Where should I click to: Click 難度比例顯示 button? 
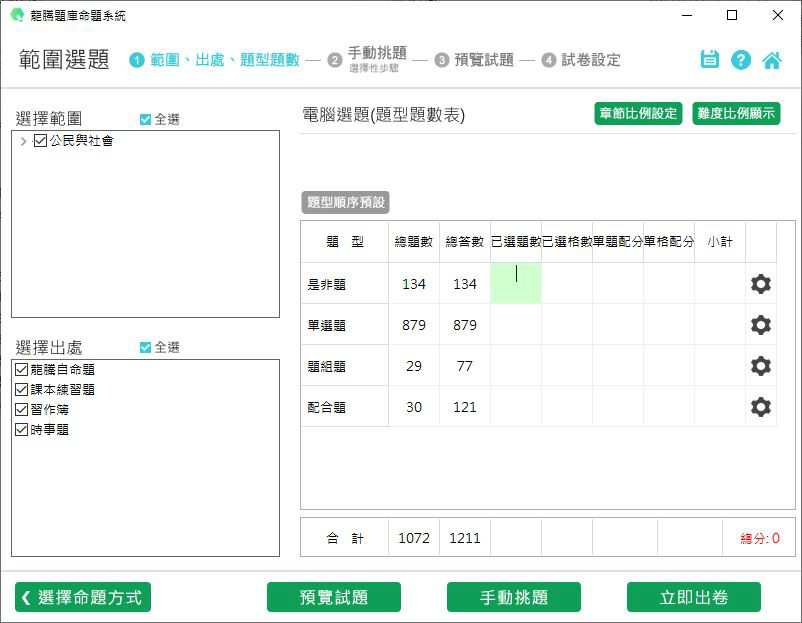[x=736, y=113]
